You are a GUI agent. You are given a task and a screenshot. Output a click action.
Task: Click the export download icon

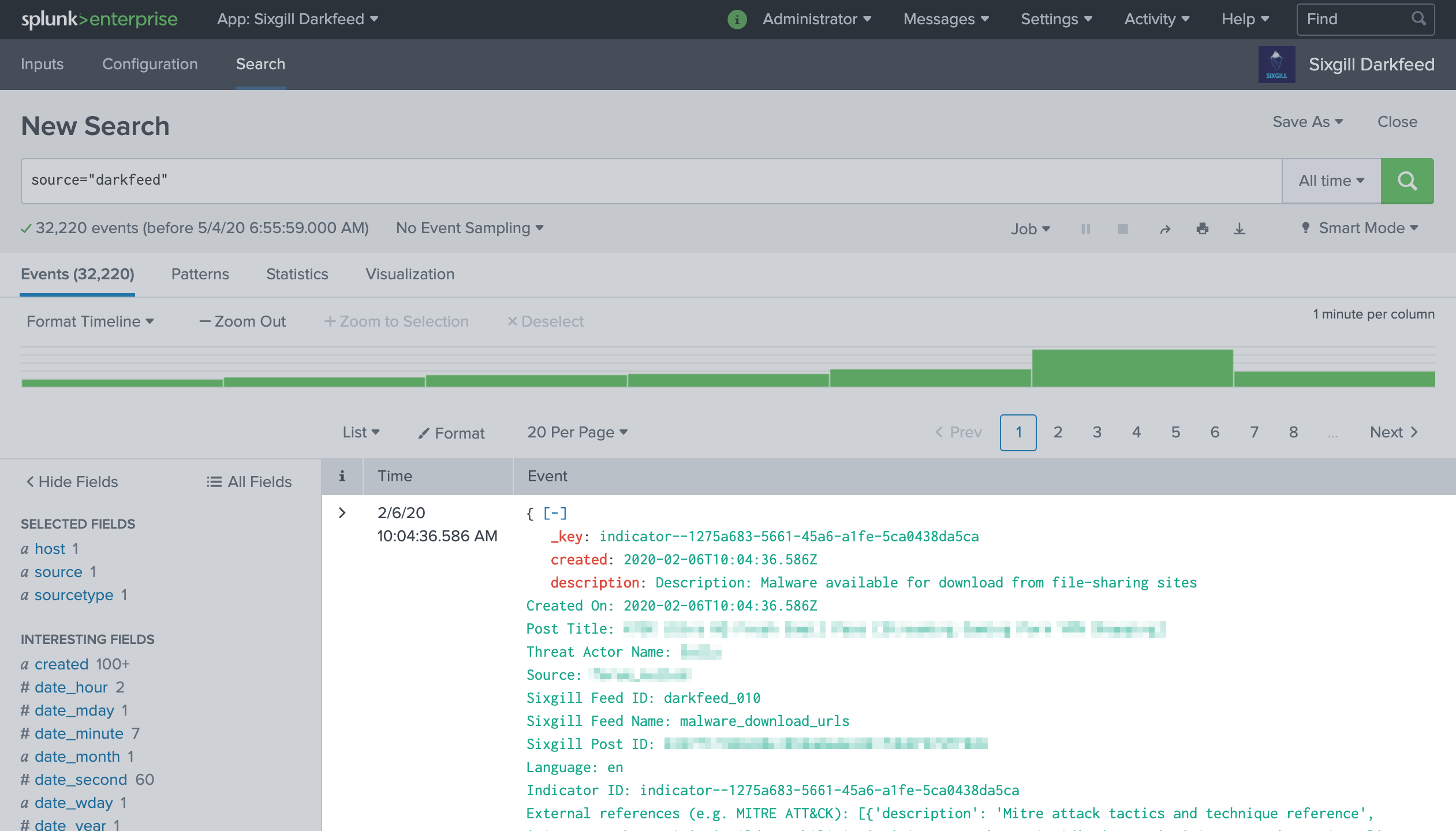pos(1239,229)
